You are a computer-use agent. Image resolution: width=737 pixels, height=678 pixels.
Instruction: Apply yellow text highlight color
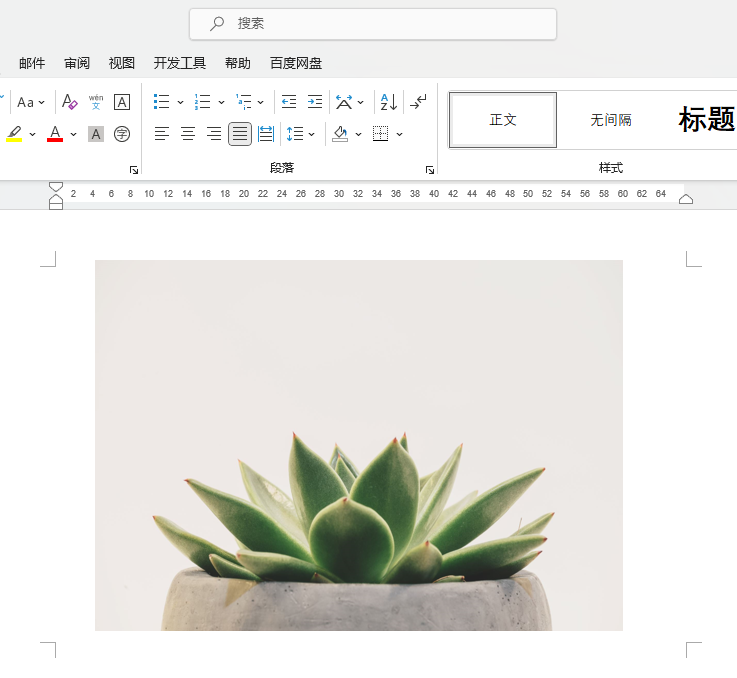coord(15,134)
